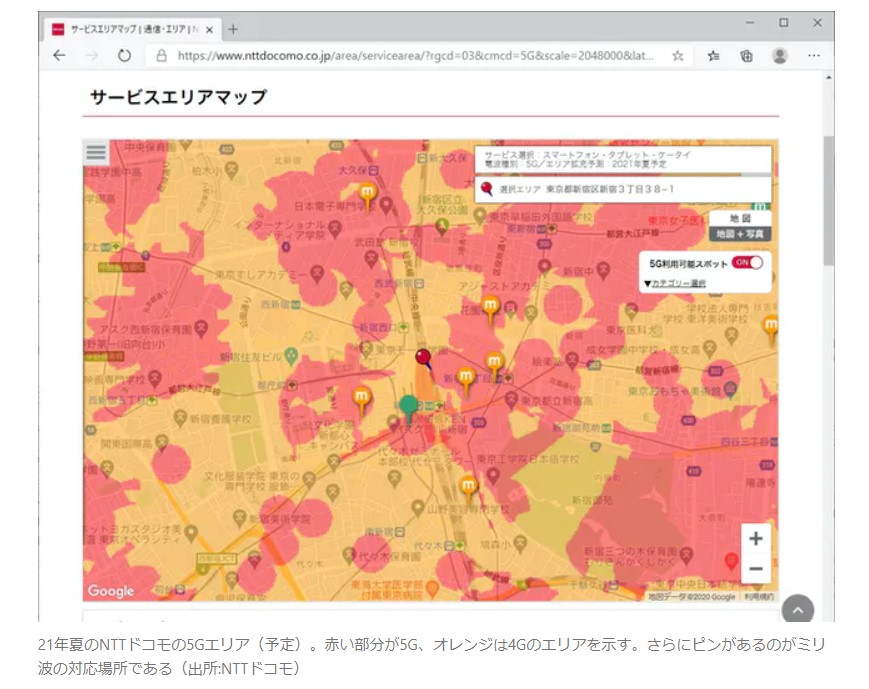
Task: Open the browser profile avatar
Action: (780, 56)
